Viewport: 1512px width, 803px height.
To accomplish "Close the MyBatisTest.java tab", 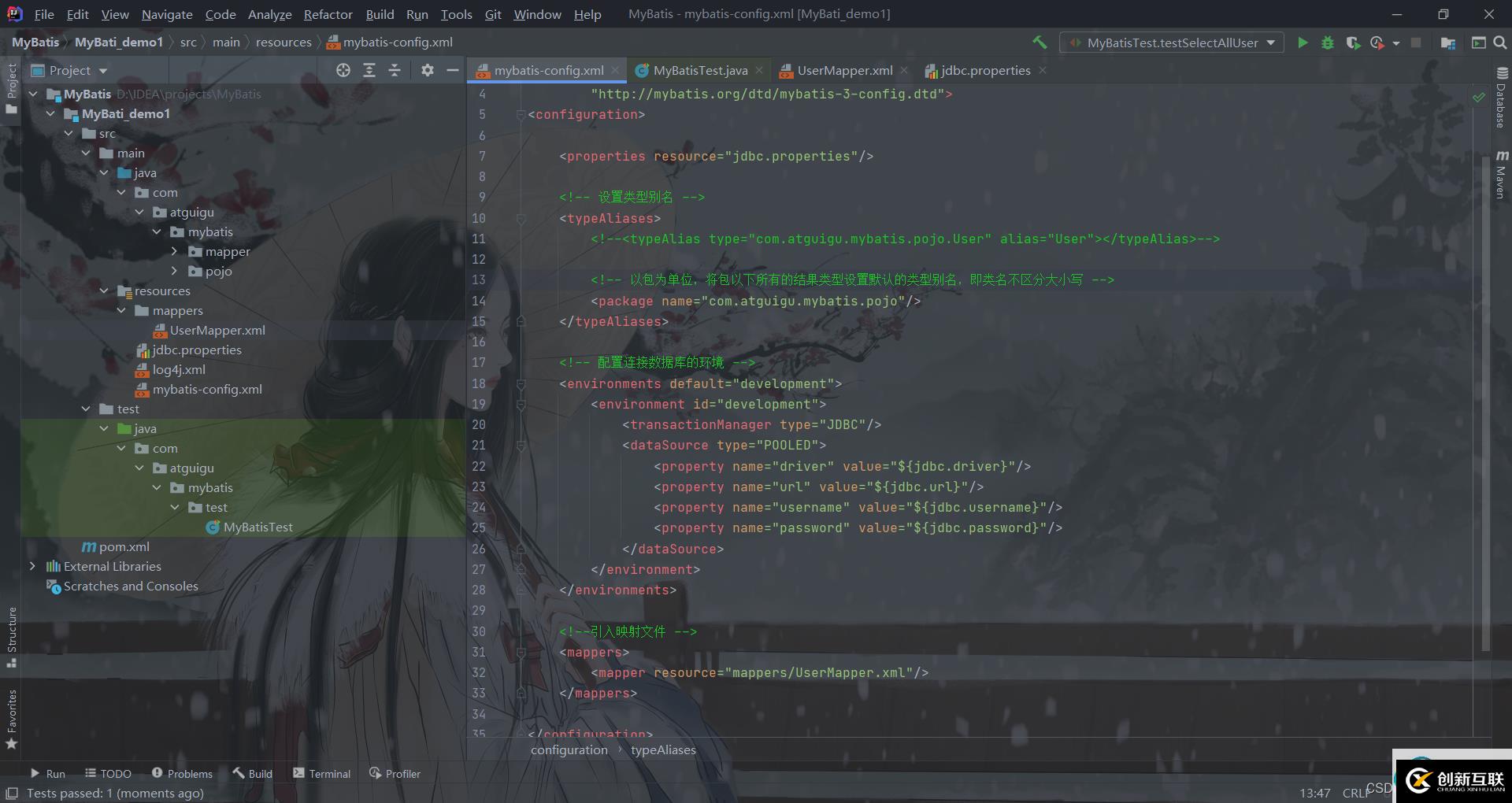I will coord(759,70).
